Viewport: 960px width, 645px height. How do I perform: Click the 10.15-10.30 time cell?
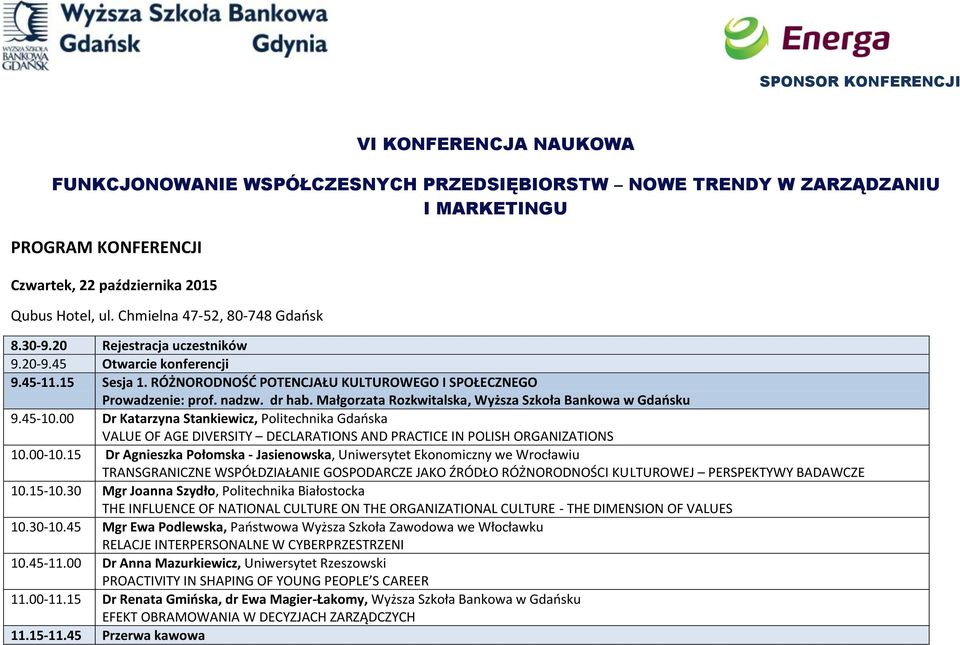[x=49, y=499]
